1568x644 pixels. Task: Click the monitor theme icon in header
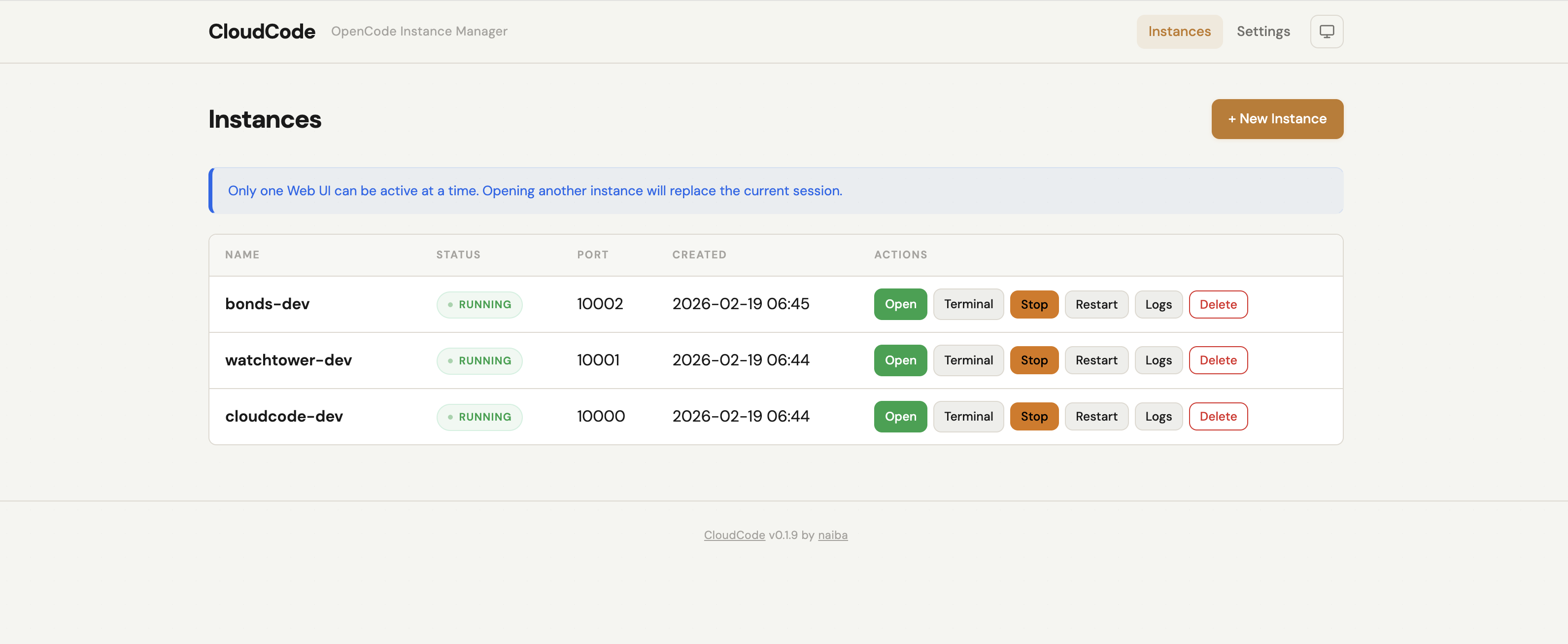click(x=1327, y=32)
